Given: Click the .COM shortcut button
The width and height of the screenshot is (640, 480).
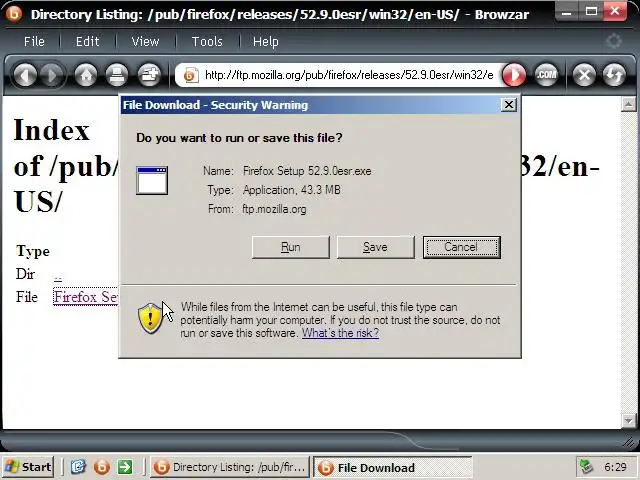Looking at the screenshot, I should (546, 76).
